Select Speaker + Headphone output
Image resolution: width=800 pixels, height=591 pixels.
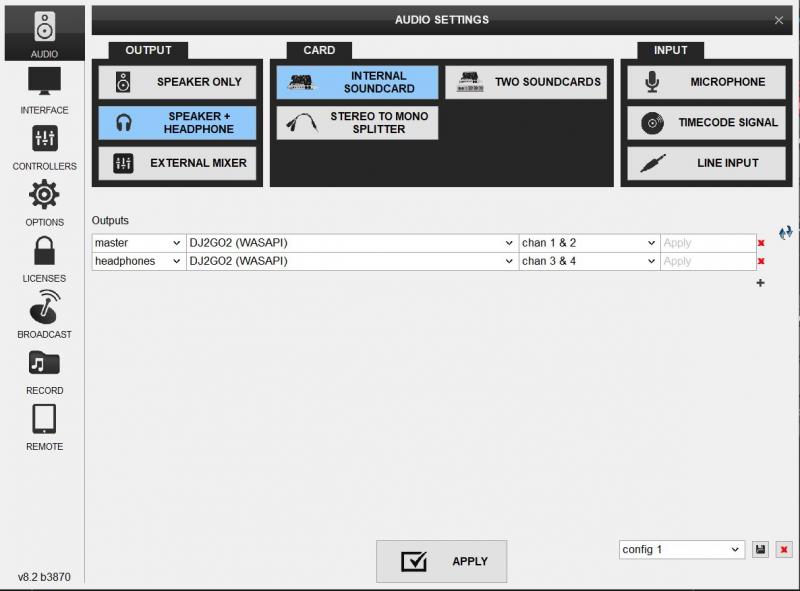point(177,122)
